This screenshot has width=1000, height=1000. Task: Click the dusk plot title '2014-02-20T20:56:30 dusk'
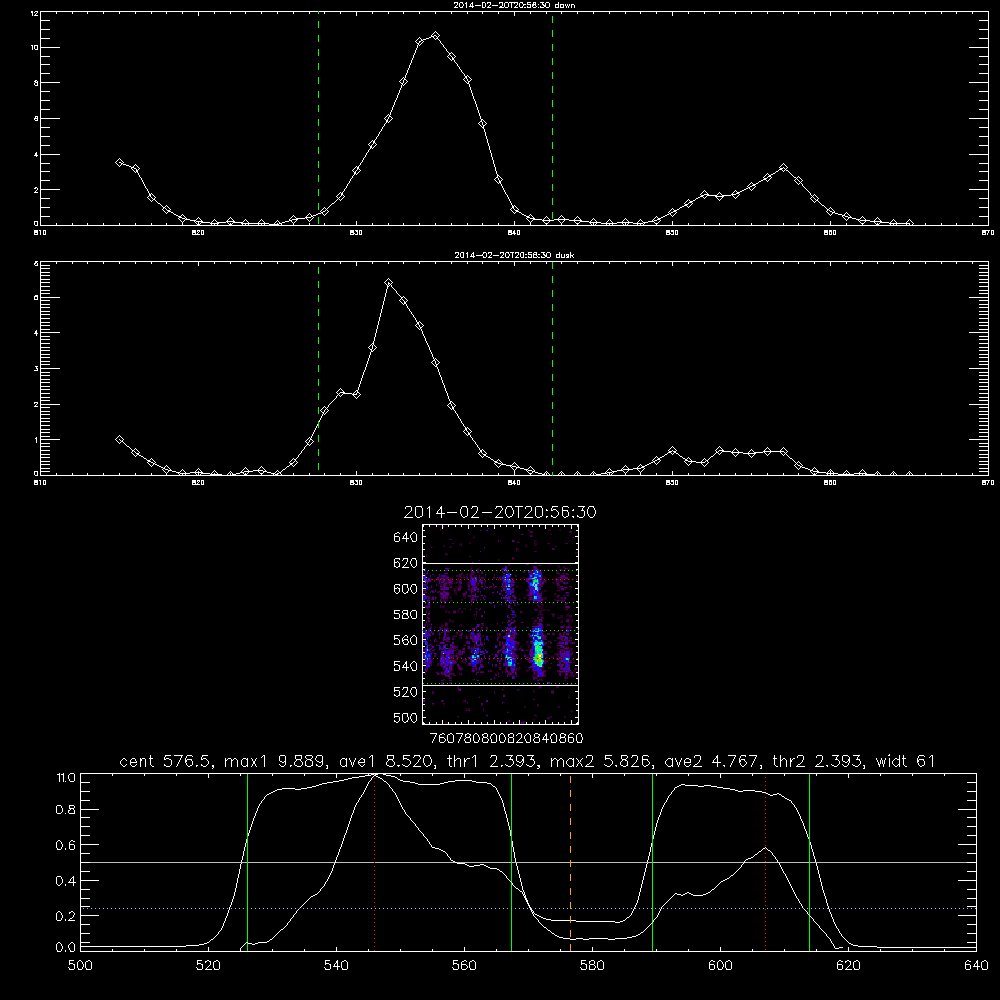tap(514, 255)
